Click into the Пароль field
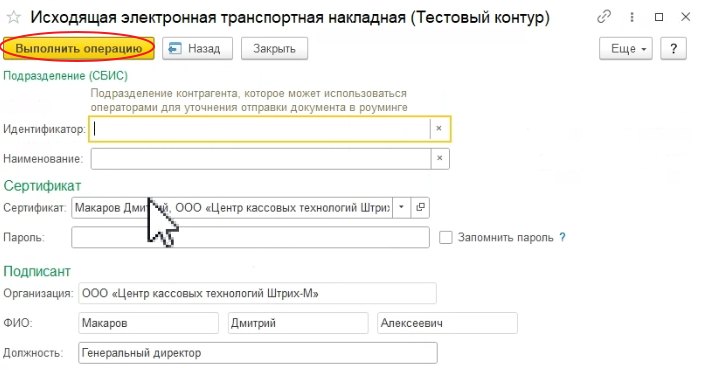 [250, 237]
